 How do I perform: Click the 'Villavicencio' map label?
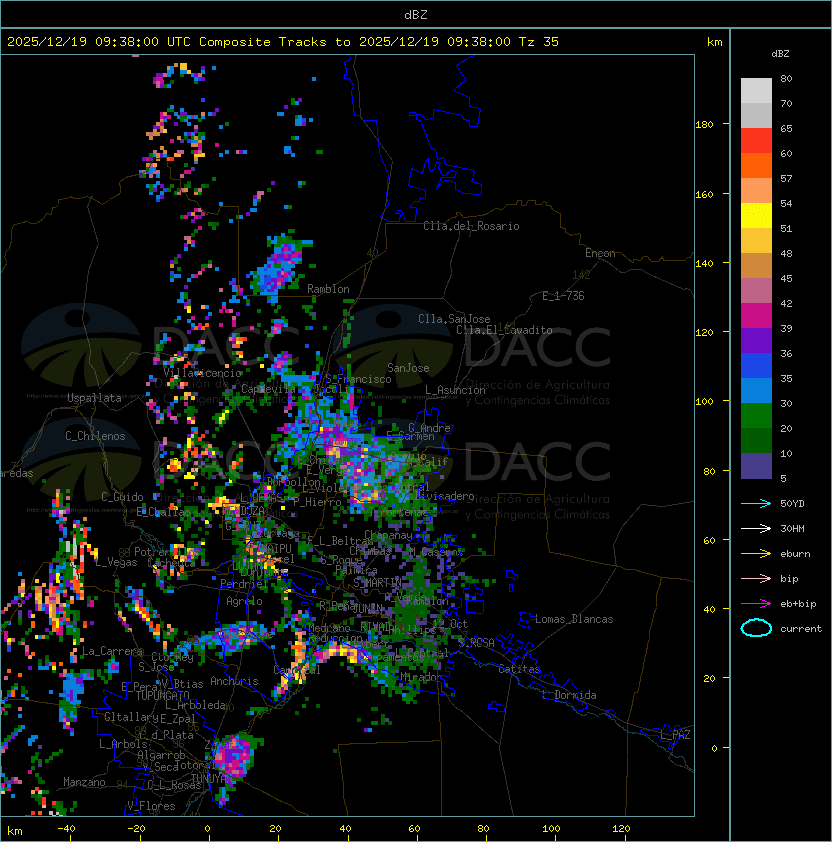coord(202,373)
